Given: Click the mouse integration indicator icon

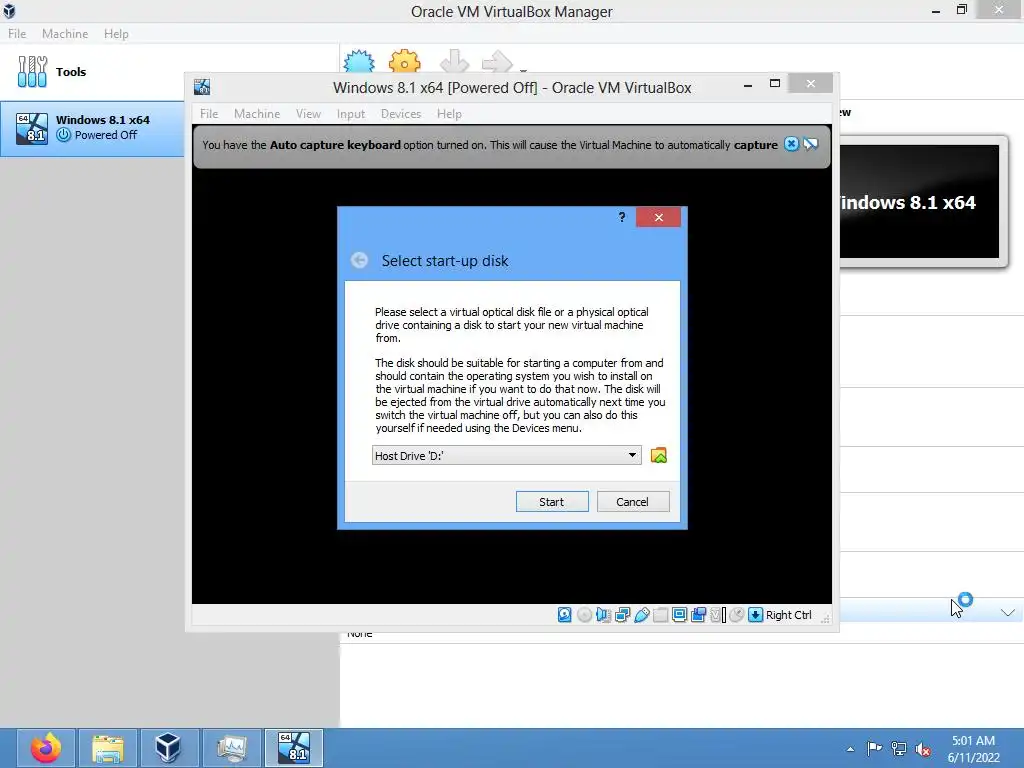Looking at the screenshot, I should coord(737,615).
